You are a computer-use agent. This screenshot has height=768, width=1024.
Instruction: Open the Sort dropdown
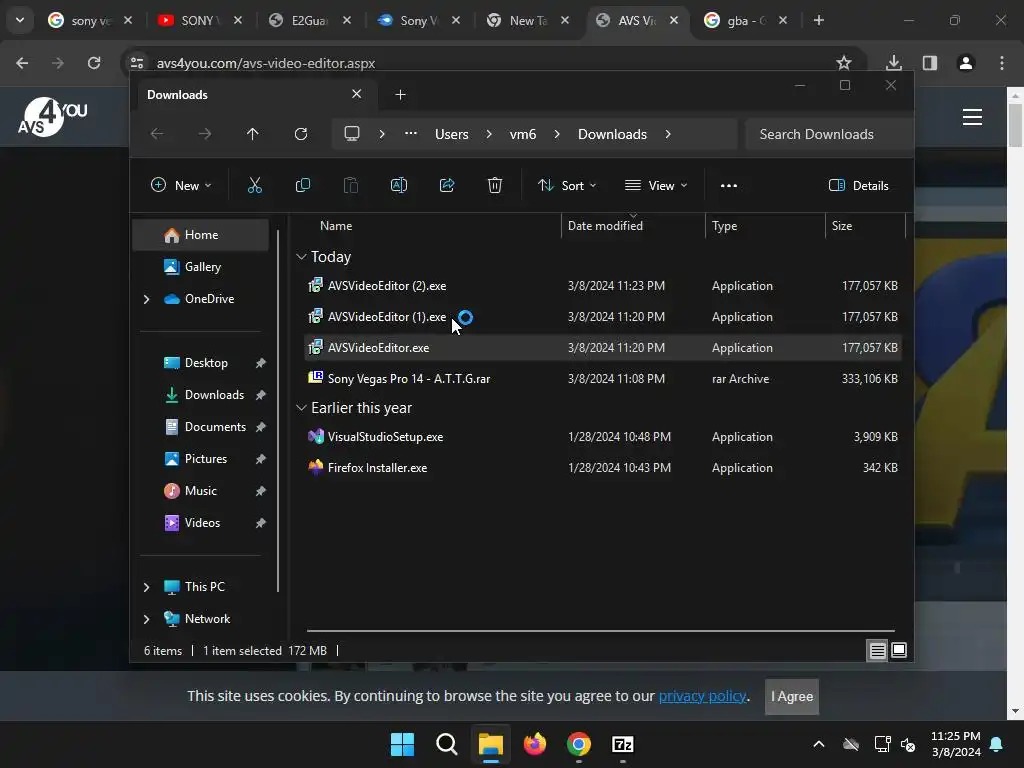[x=567, y=185]
